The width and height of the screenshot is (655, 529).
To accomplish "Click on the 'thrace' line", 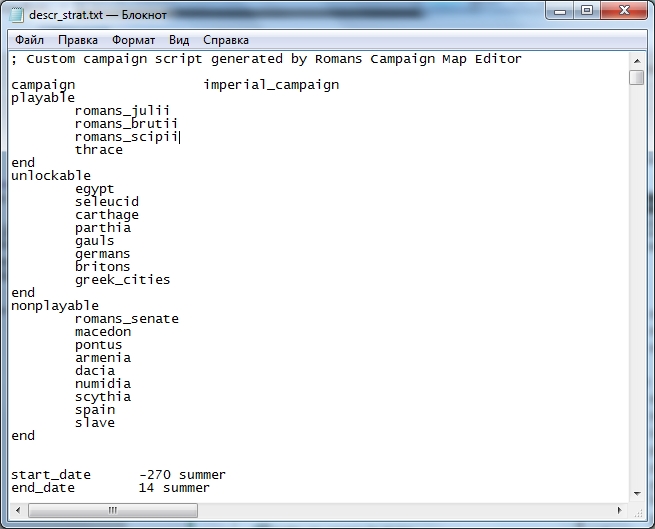I will click(x=99, y=150).
